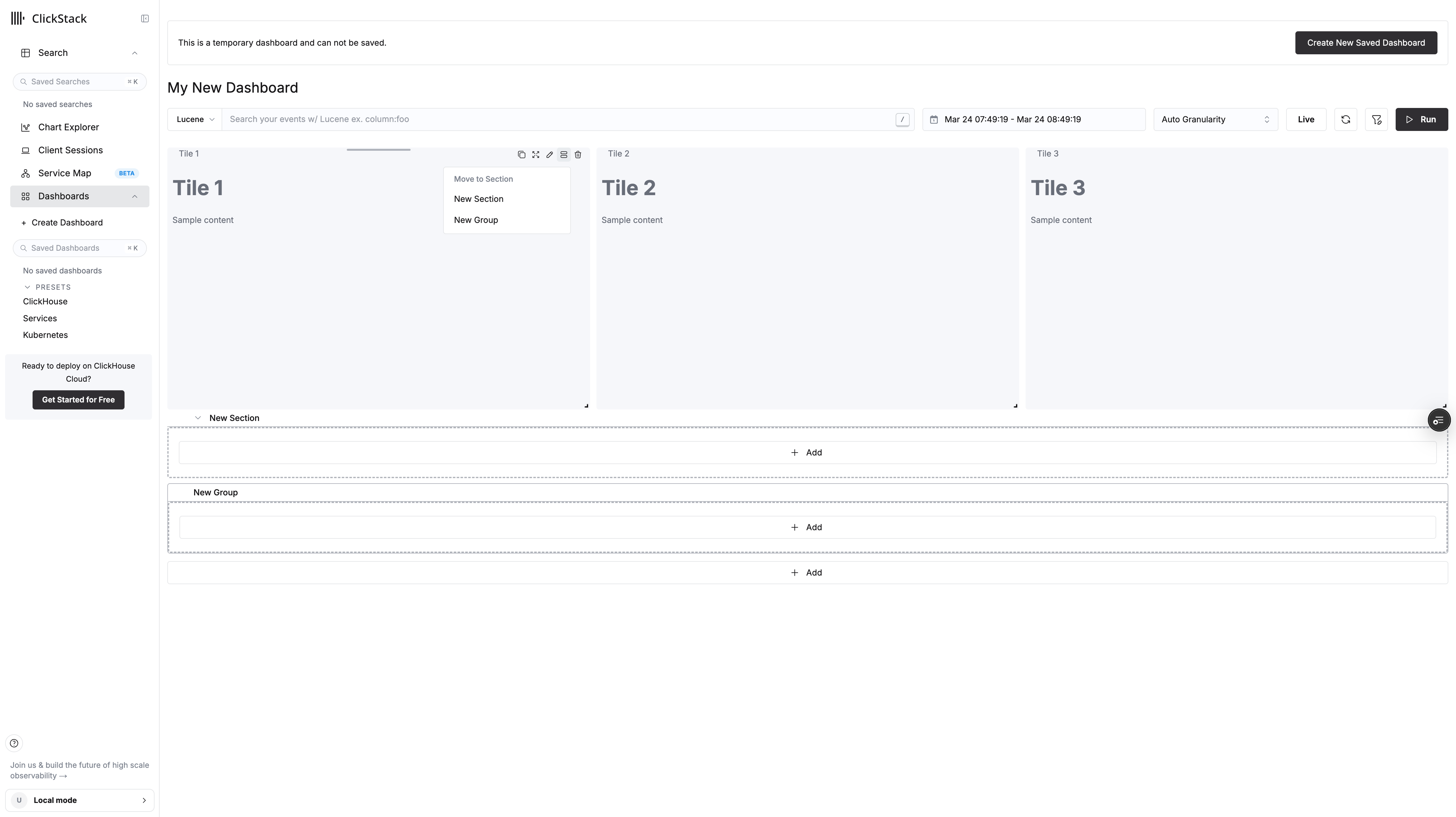This screenshot has height=817, width=1456.
Task: Click the move-to-section icon on Tile 1
Action: coord(564,154)
